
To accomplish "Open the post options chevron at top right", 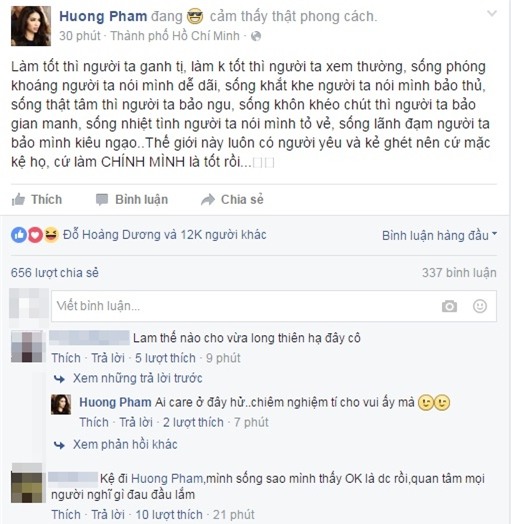I will pos(492,13).
